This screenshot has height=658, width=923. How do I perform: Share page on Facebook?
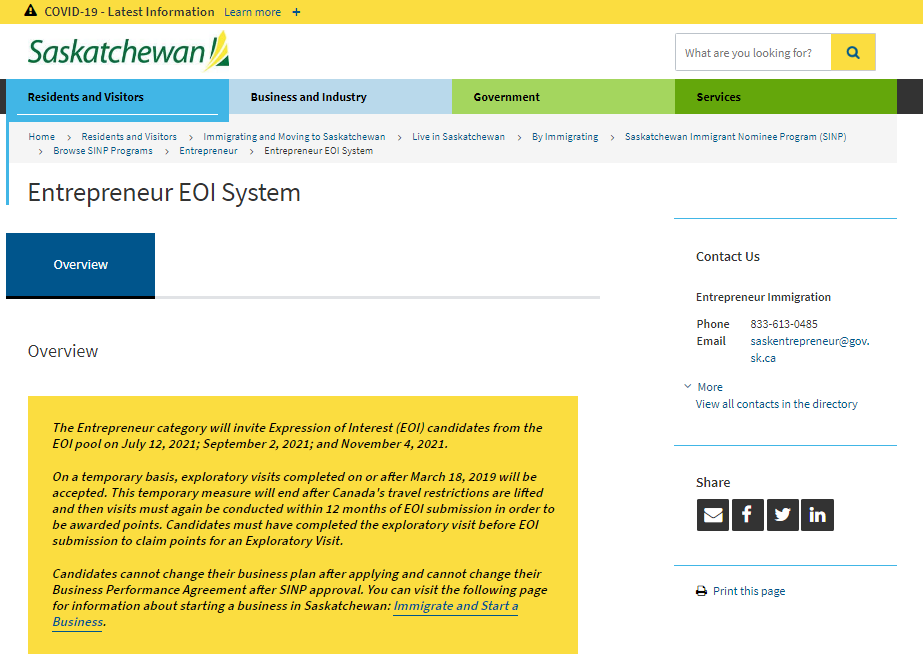tap(748, 515)
